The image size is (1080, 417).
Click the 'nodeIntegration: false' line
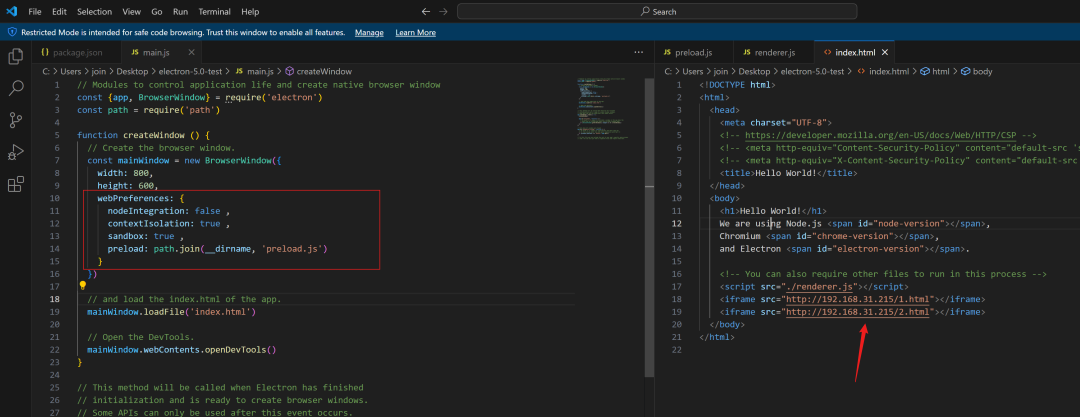point(168,211)
